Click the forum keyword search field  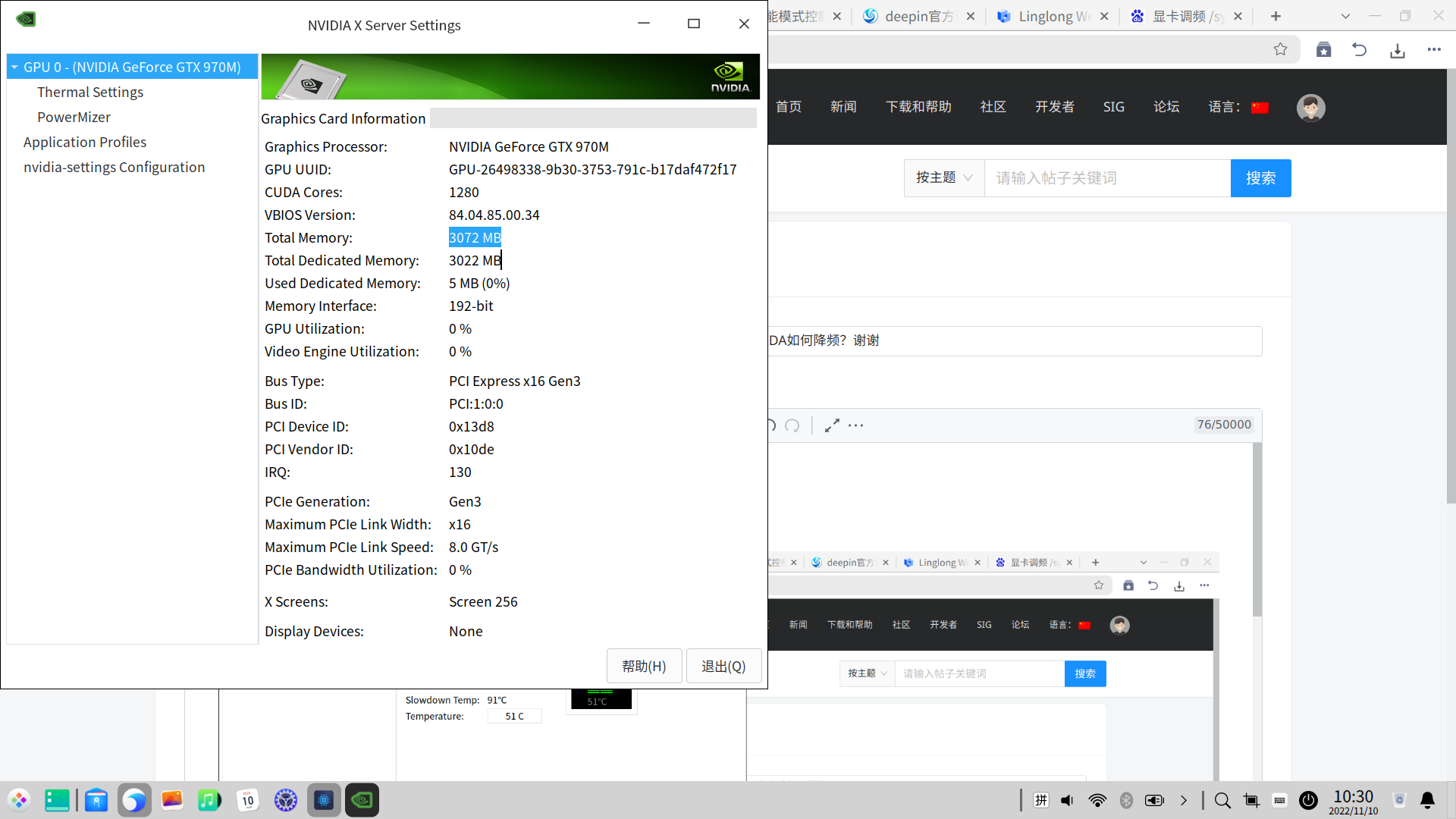tap(1107, 177)
